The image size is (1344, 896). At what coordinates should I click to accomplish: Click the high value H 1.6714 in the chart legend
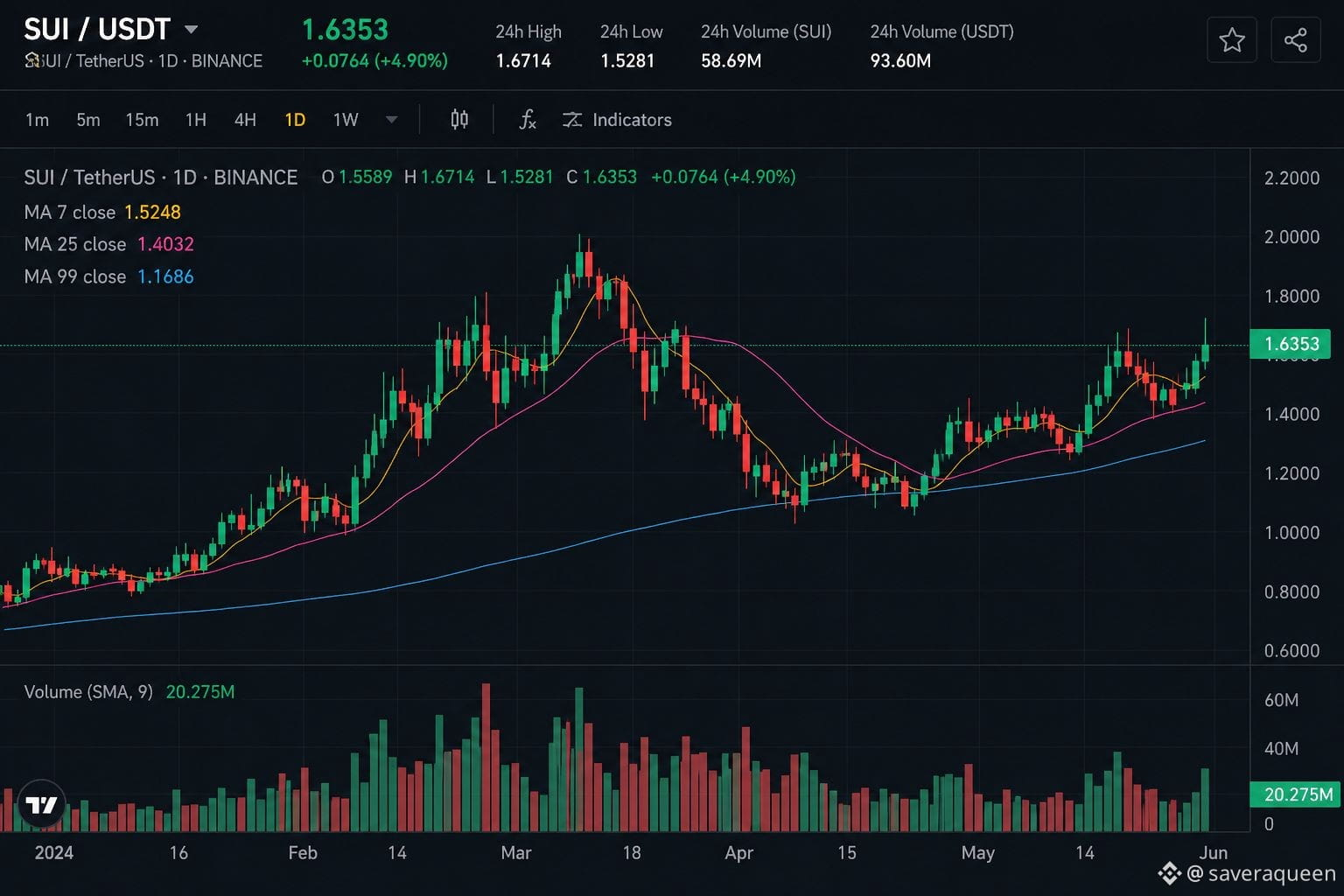coord(439,178)
